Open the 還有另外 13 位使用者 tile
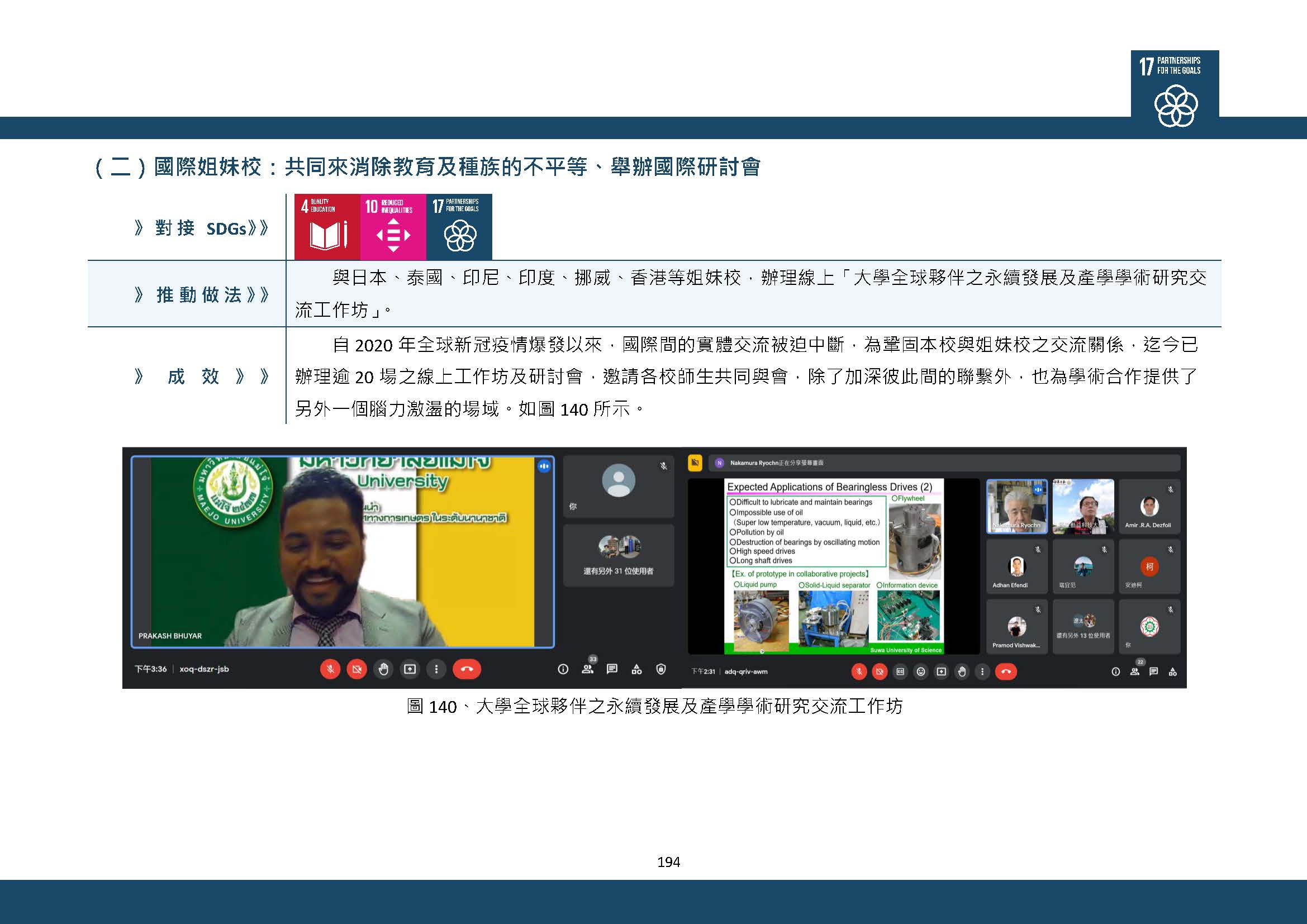 (1083, 626)
